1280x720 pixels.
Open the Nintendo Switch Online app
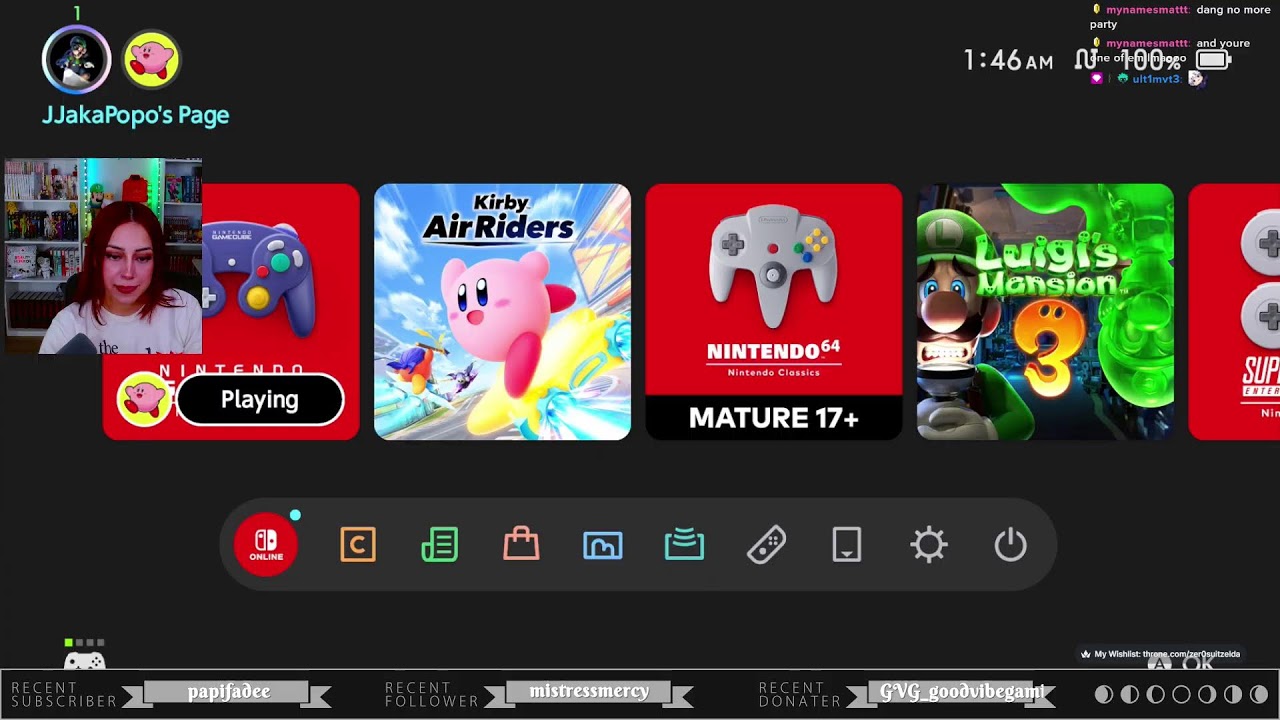[264, 544]
